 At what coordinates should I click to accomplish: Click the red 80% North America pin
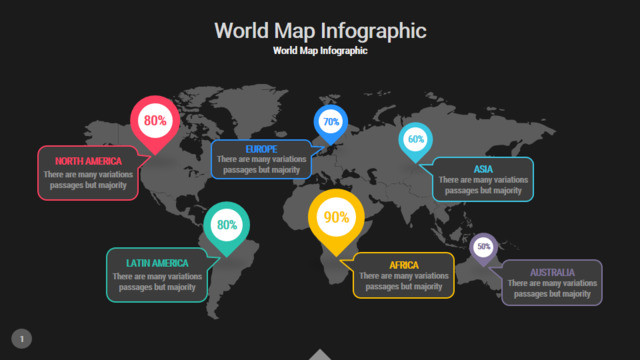click(155, 122)
